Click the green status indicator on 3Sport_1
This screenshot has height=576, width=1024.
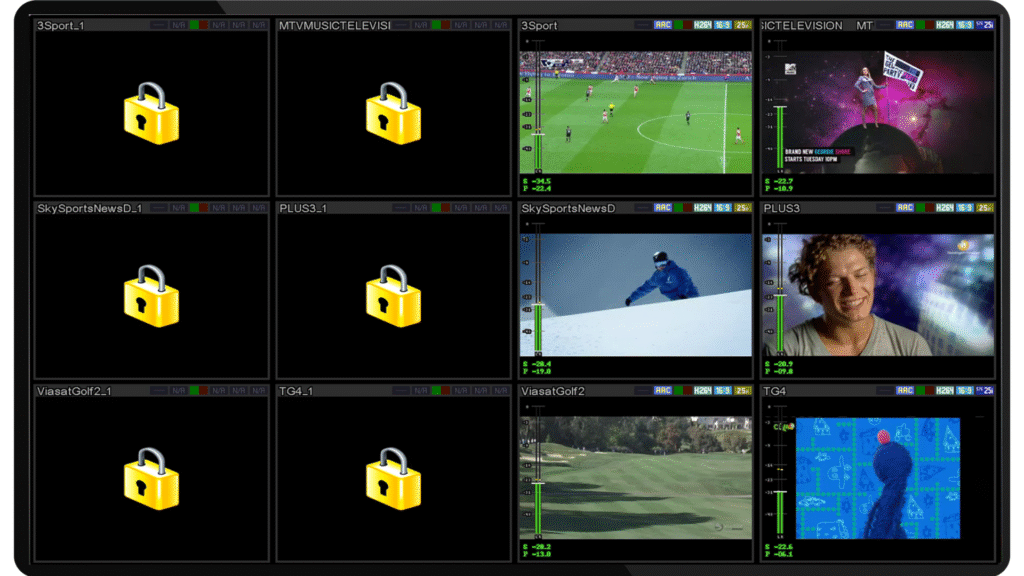coord(194,25)
